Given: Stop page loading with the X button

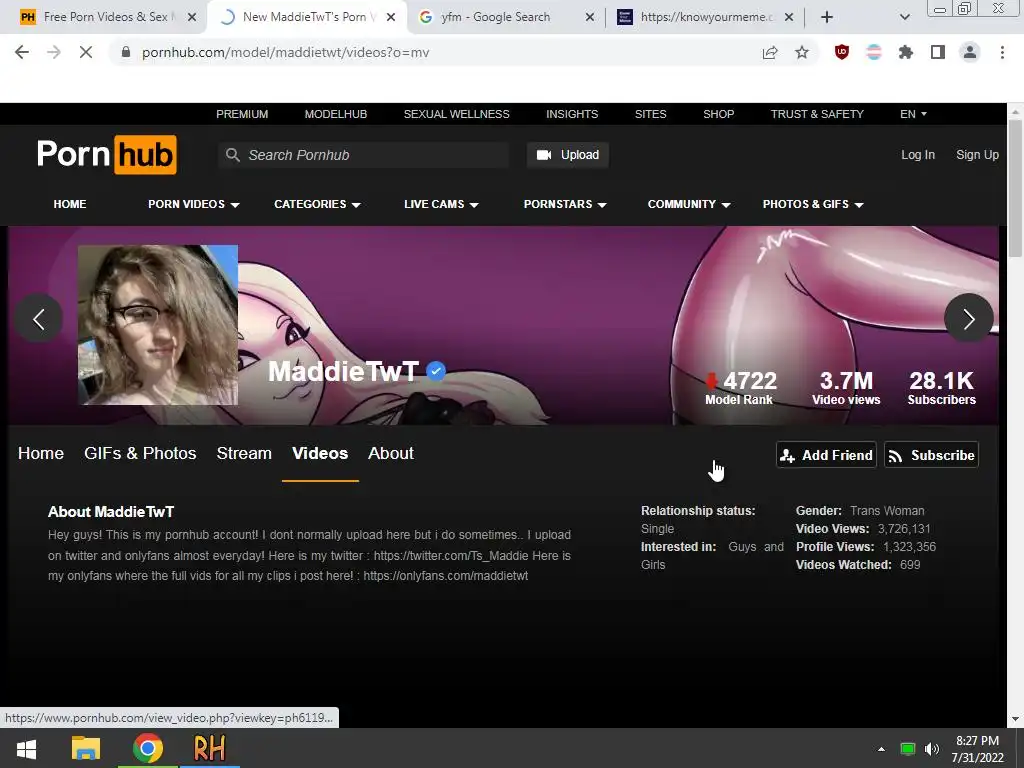Looking at the screenshot, I should click(x=86, y=52).
